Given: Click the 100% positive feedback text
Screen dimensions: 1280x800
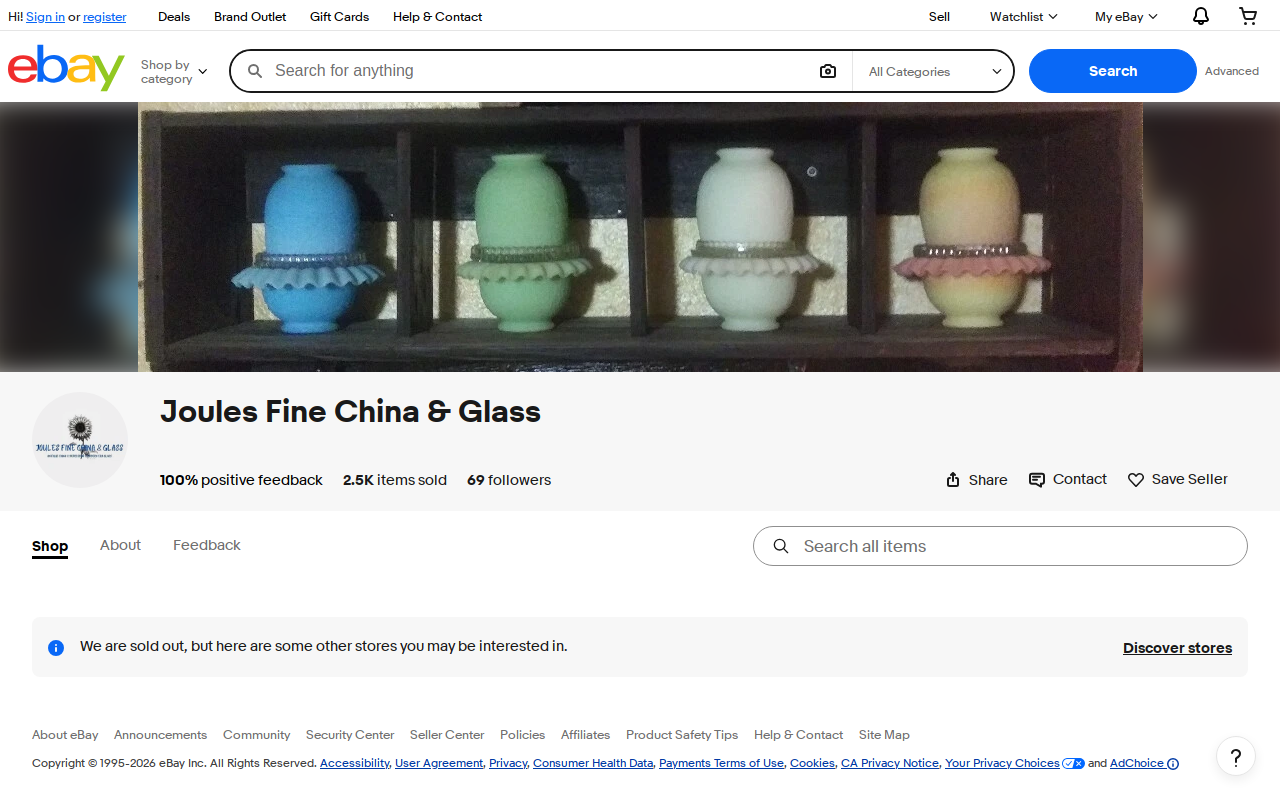Looking at the screenshot, I should pyautogui.click(x=241, y=480).
